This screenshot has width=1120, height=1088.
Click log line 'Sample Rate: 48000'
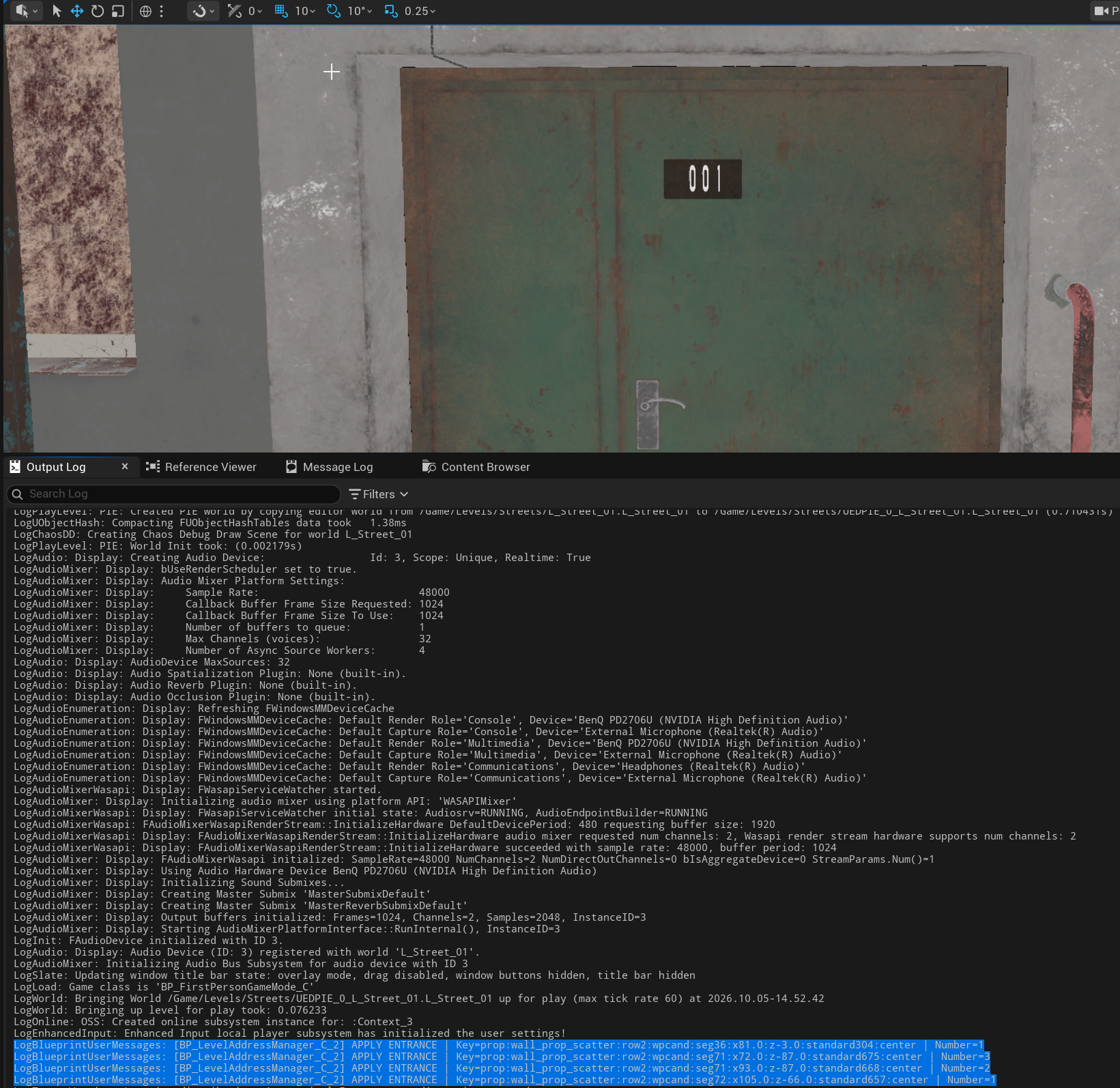click(x=231, y=592)
